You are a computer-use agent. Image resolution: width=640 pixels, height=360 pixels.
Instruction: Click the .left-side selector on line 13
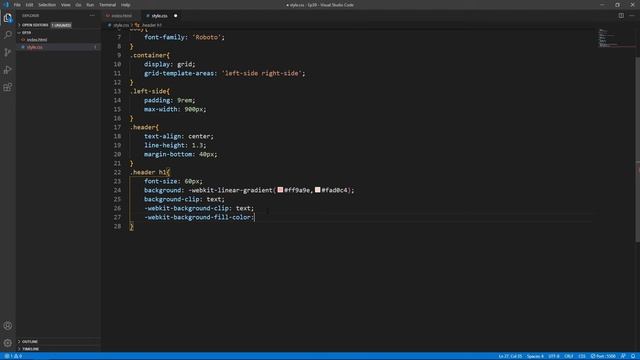(150, 91)
